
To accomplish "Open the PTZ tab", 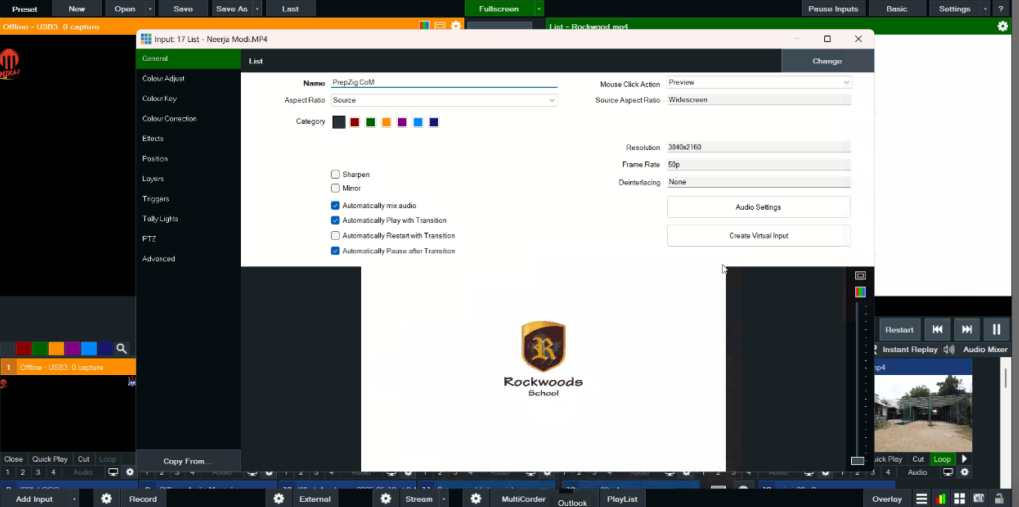I will (x=188, y=239).
